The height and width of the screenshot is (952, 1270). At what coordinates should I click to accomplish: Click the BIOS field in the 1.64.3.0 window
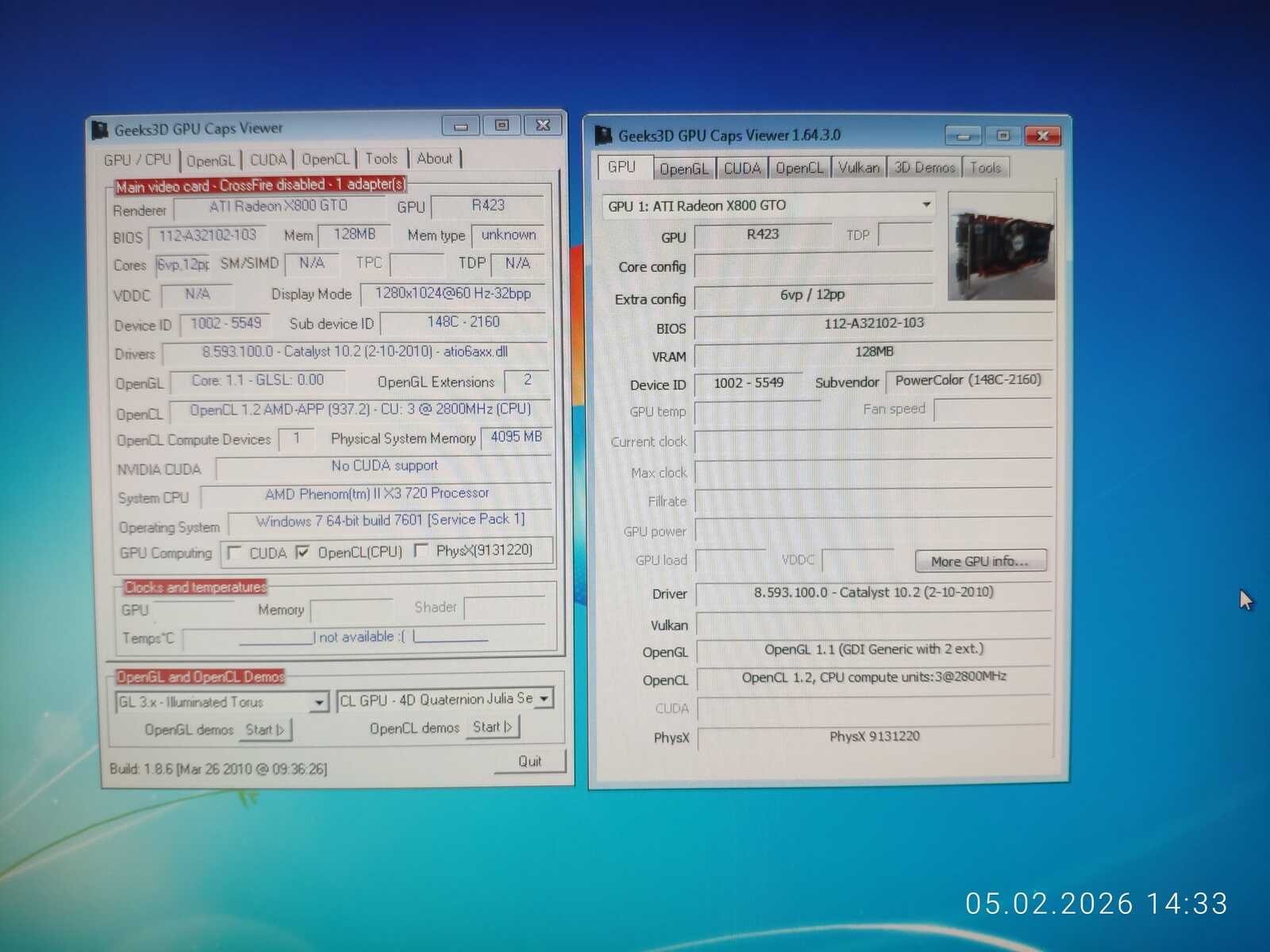point(874,324)
